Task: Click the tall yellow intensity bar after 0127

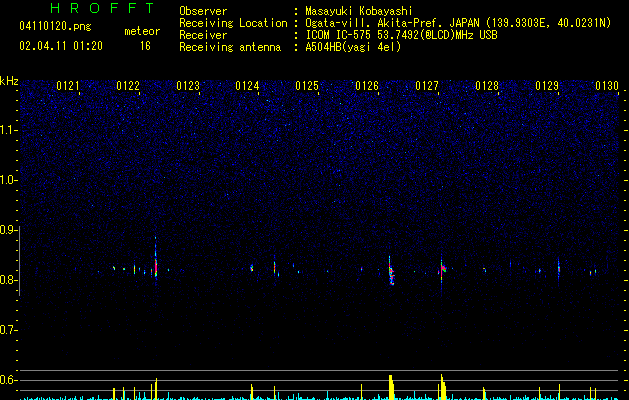Action: tap(442, 387)
